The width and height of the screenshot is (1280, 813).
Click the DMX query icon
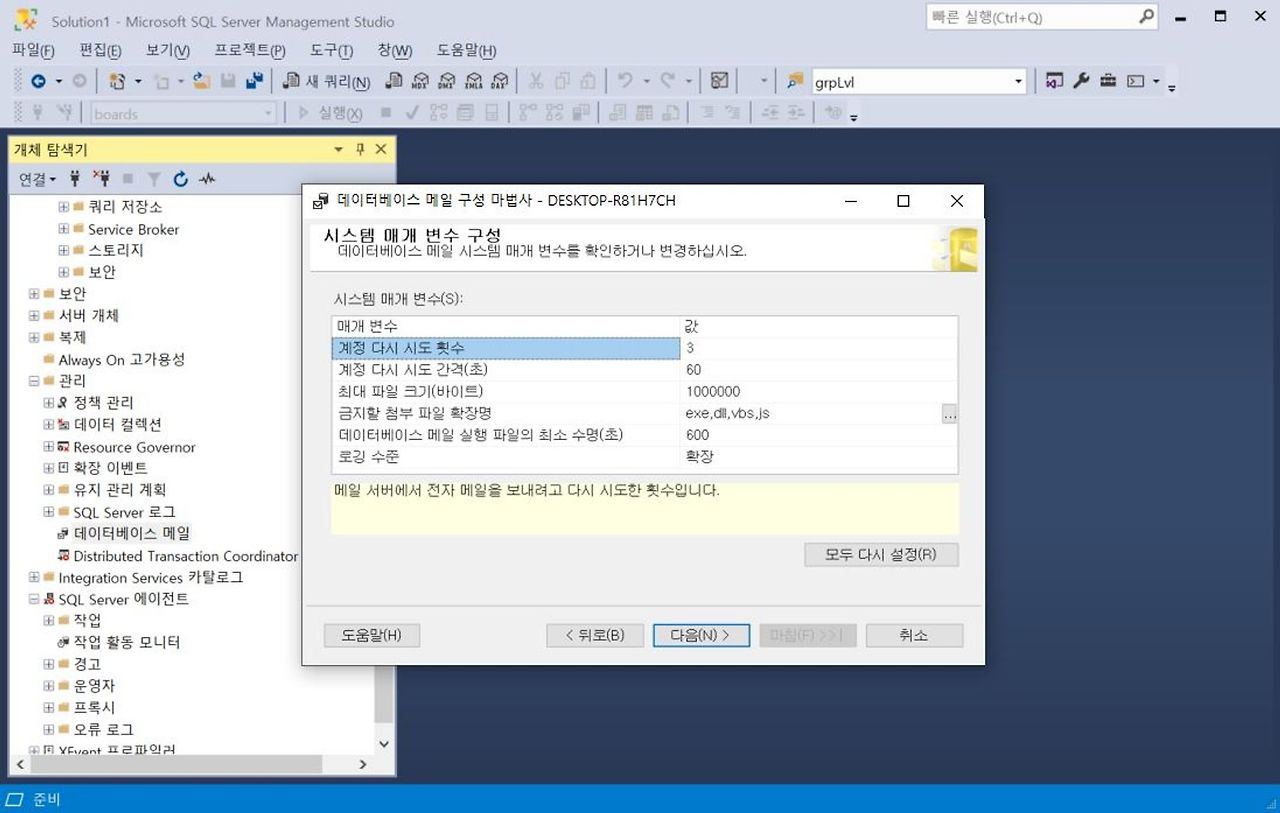pos(447,82)
